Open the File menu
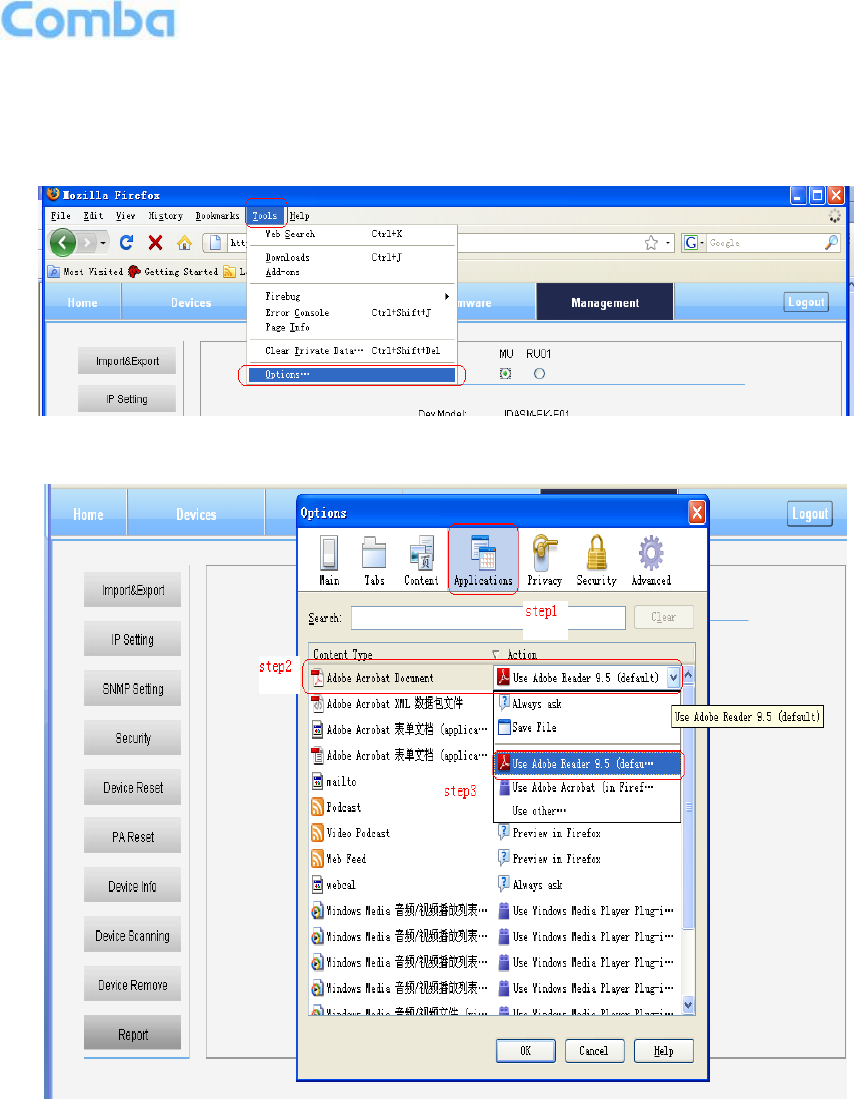 [61, 216]
